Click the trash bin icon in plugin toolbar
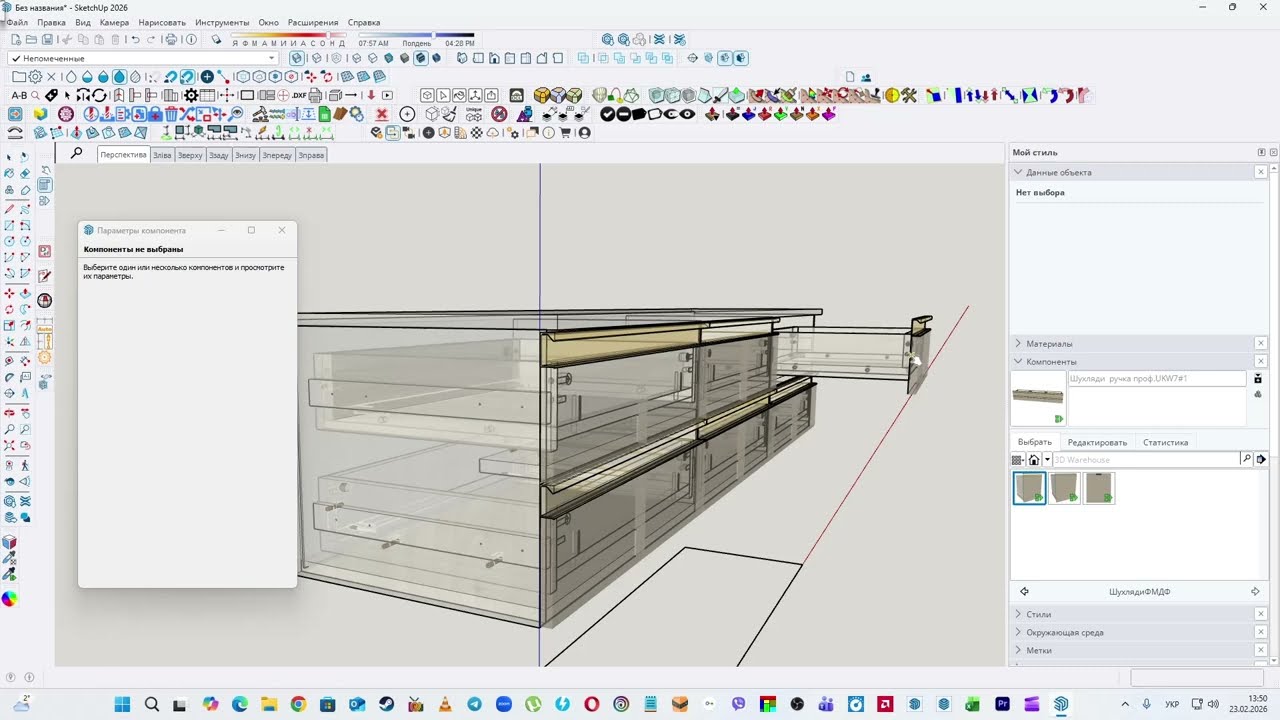 coord(171,114)
